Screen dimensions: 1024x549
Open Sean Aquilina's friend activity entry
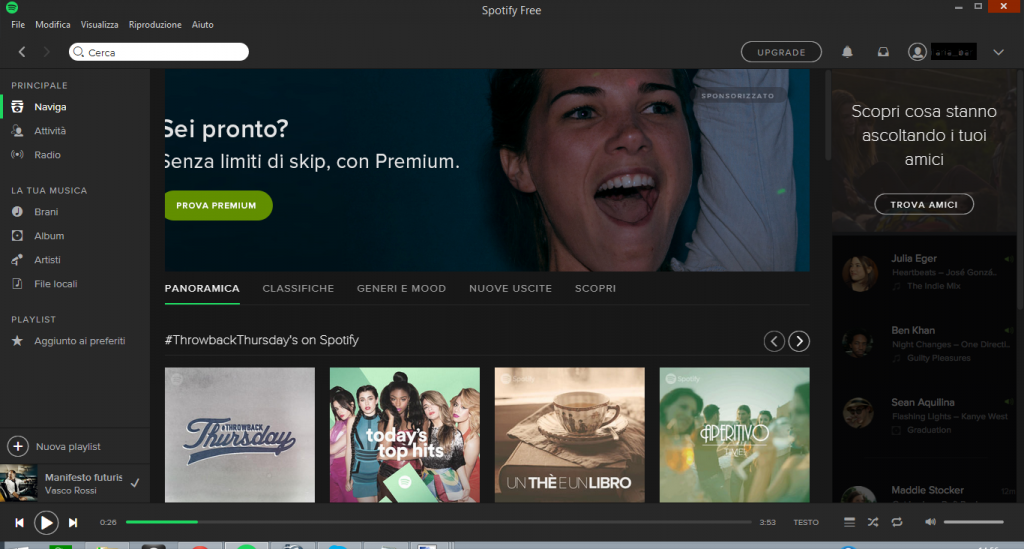click(x=925, y=416)
